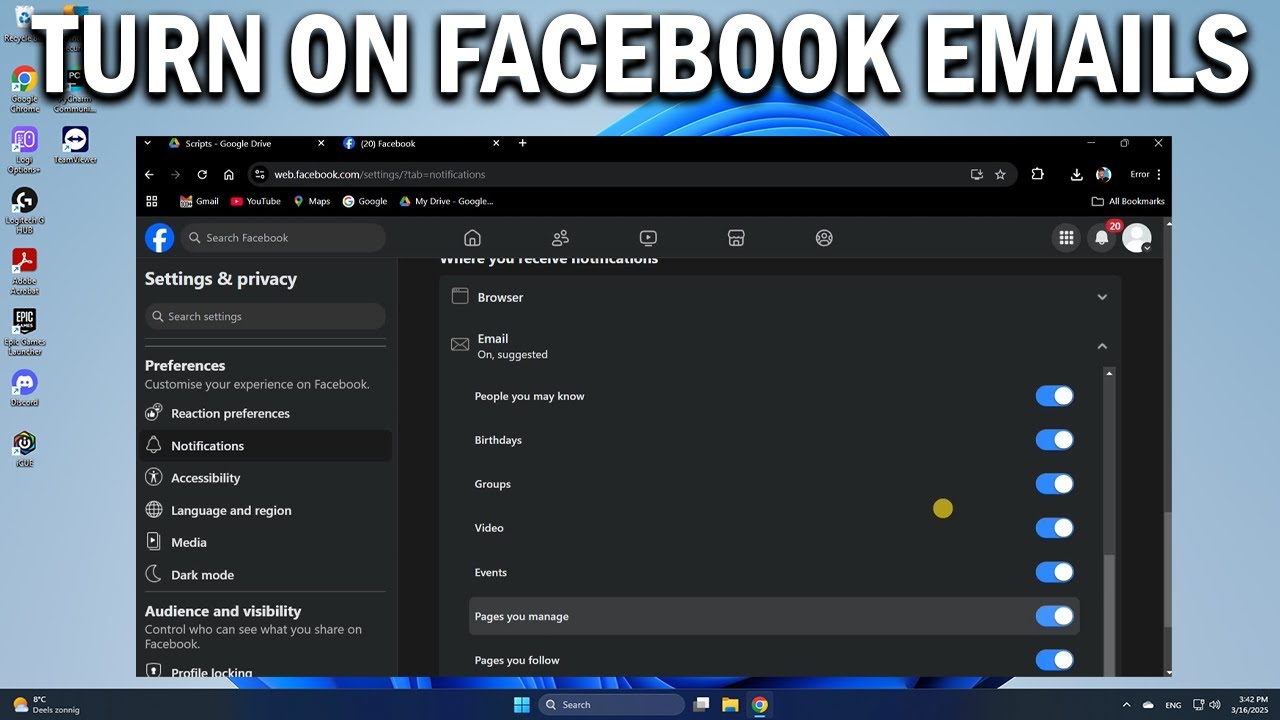The image size is (1280, 720).
Task: Click the Search settings input field
Action: click(265, 316)
